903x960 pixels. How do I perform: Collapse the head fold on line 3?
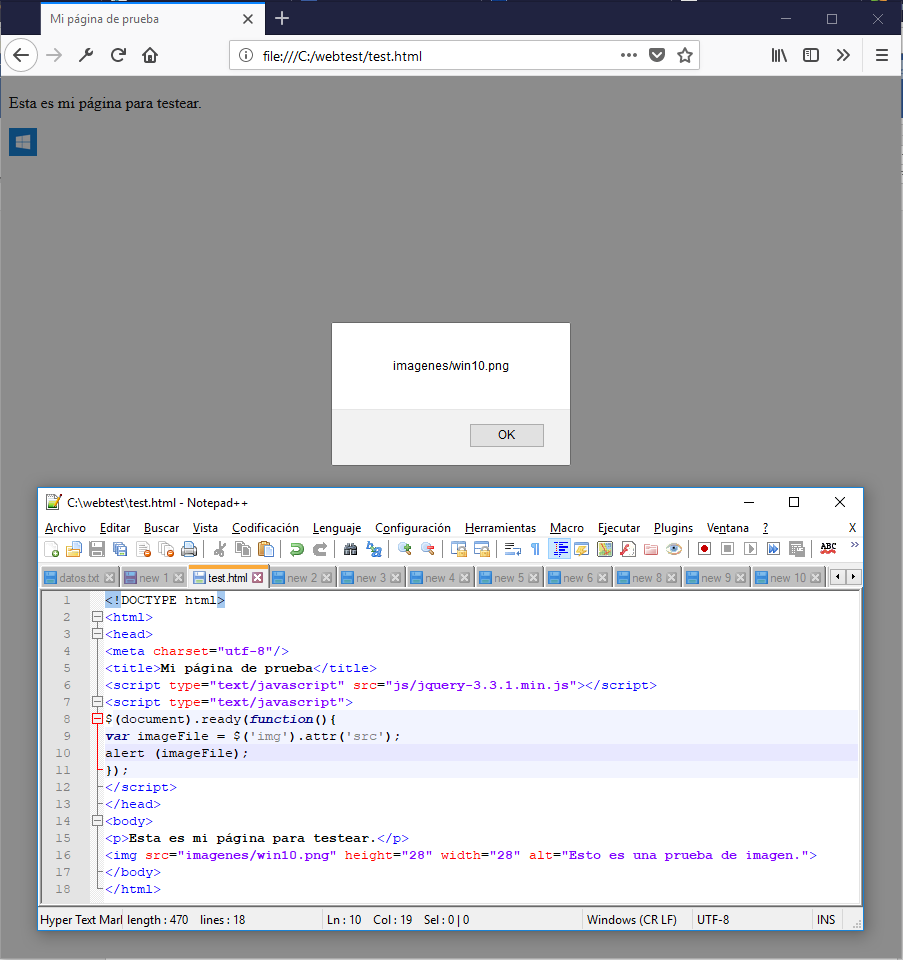[x=97, y=634]
